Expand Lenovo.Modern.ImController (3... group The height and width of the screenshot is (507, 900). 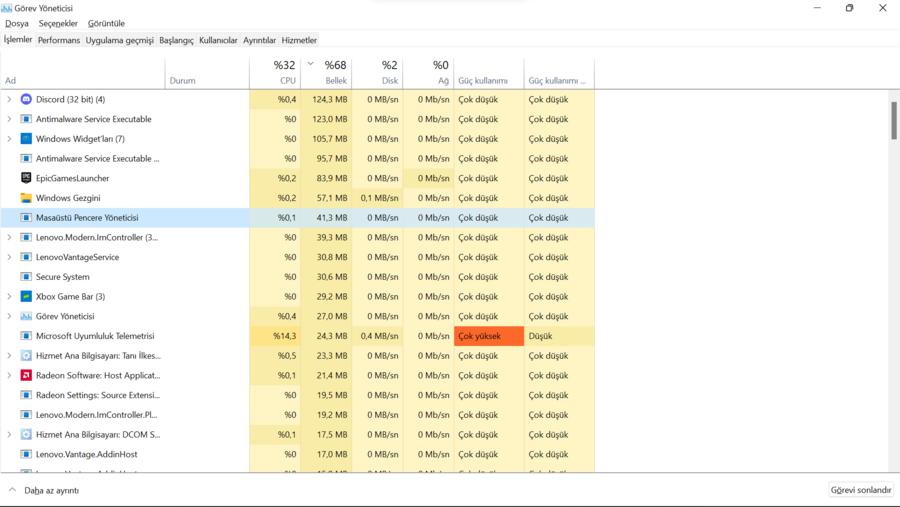tap(9, 237)
